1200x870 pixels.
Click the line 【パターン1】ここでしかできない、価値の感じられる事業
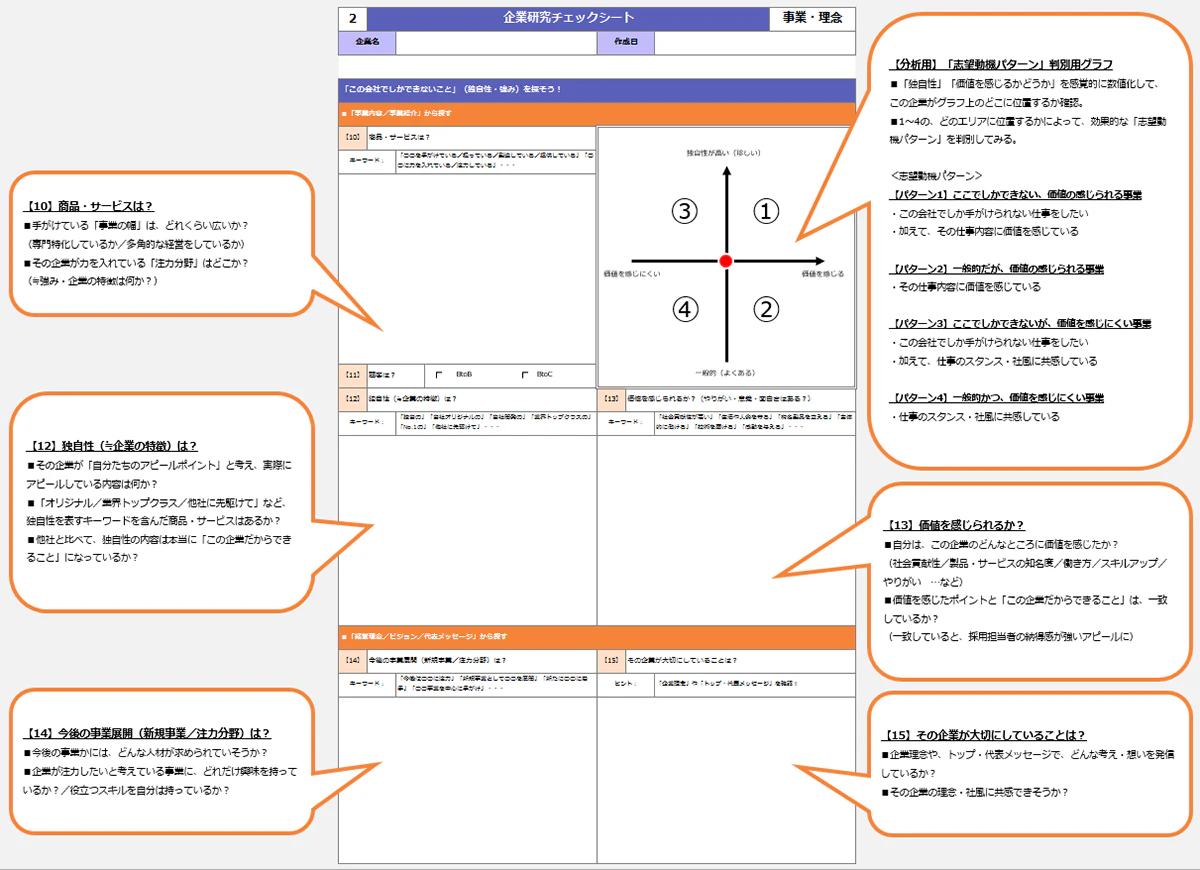coord(1016,194)
